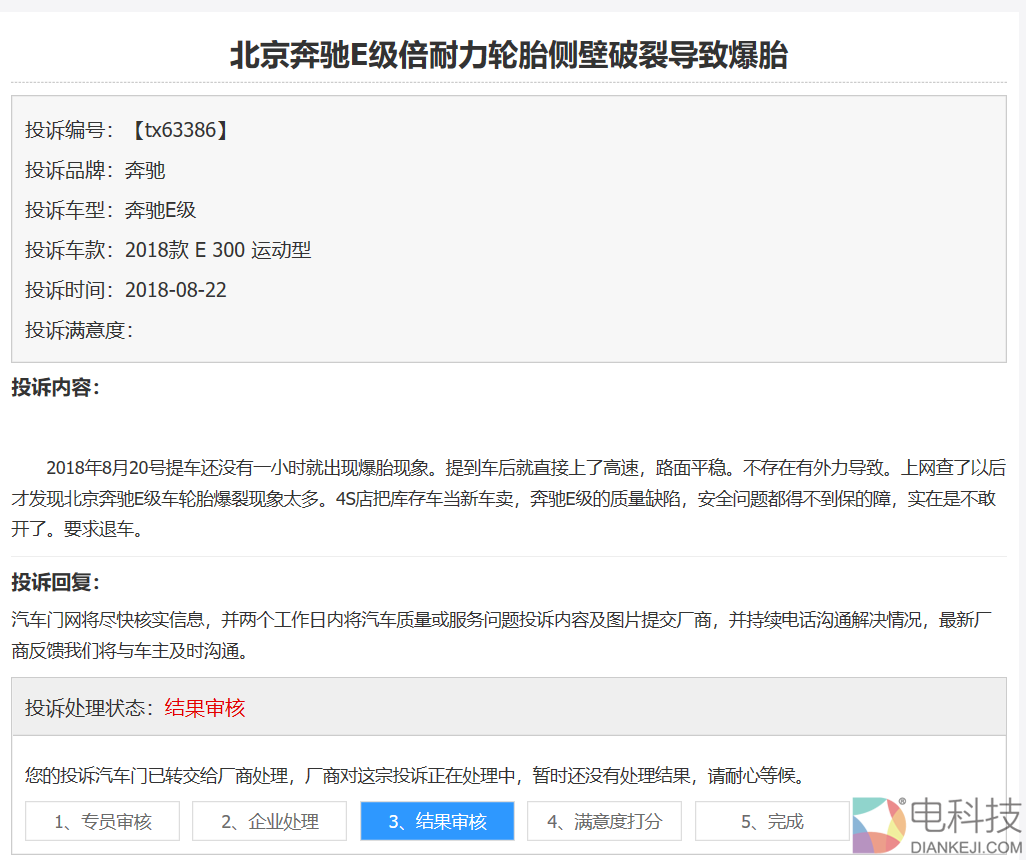Click the complaint date 2018-08-22
Image resolution: width=1026 pixels, height=860 pixels.
click(x=176, y=290)
